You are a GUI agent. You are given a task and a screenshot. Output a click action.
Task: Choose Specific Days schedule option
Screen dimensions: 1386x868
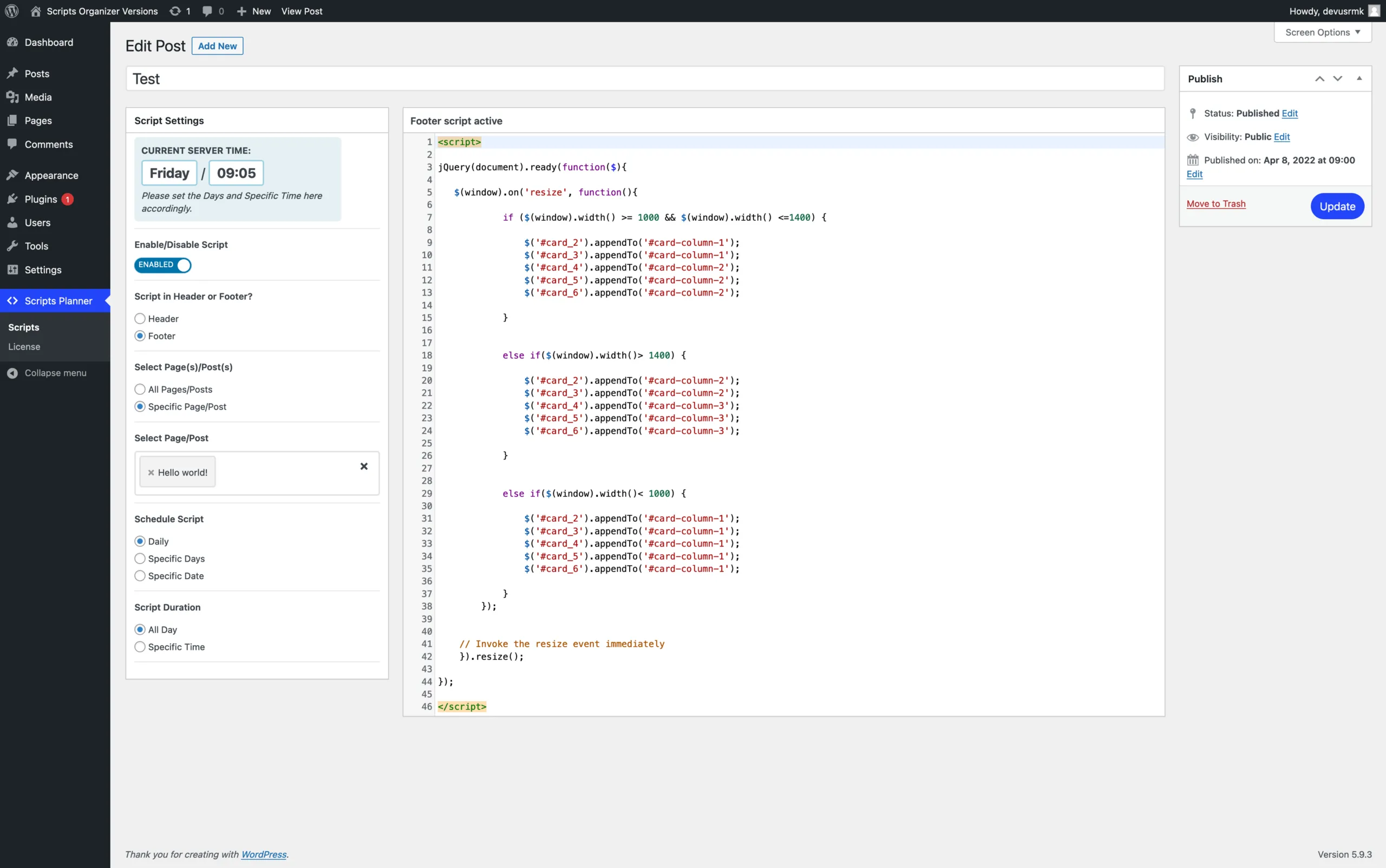click(x=140, y=558)
